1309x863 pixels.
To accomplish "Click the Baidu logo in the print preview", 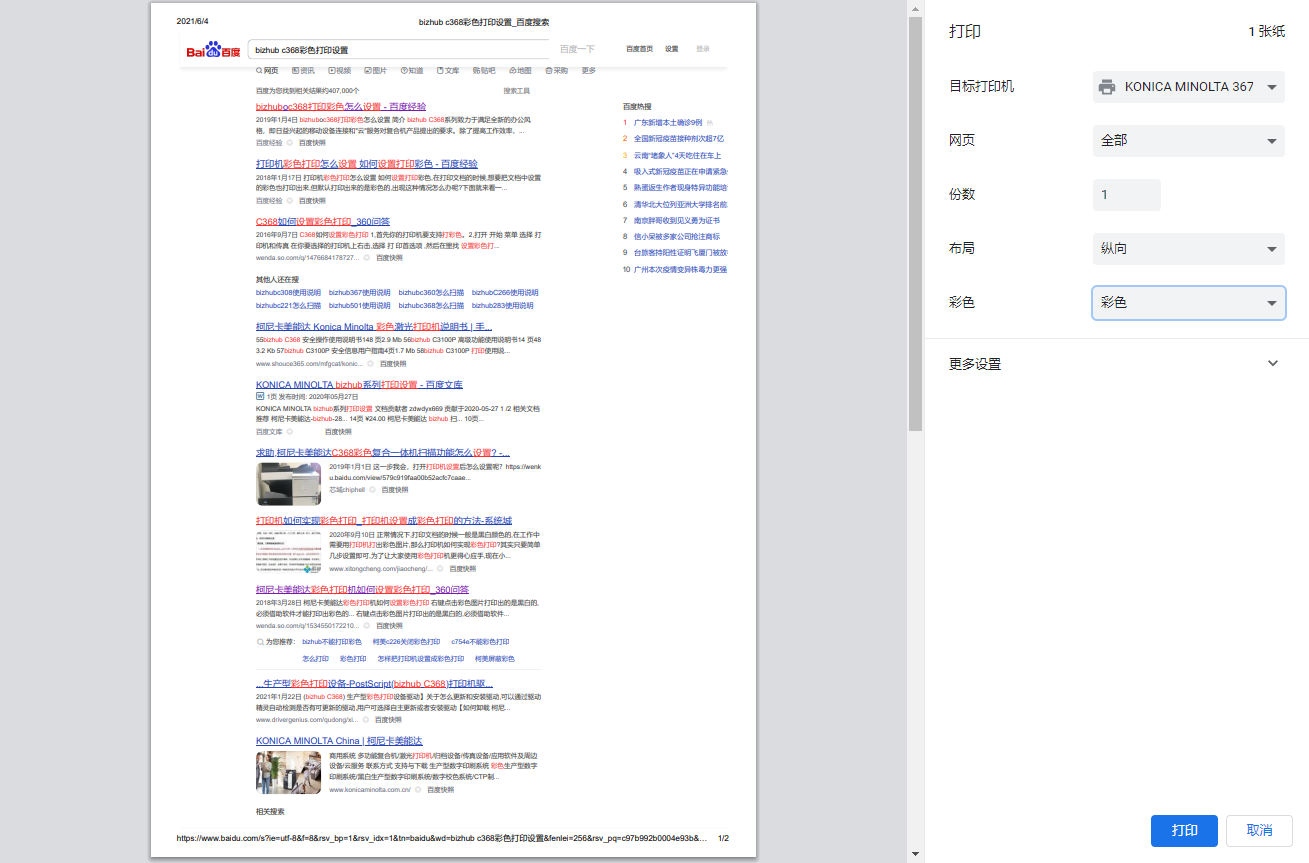I will (213, 50).
